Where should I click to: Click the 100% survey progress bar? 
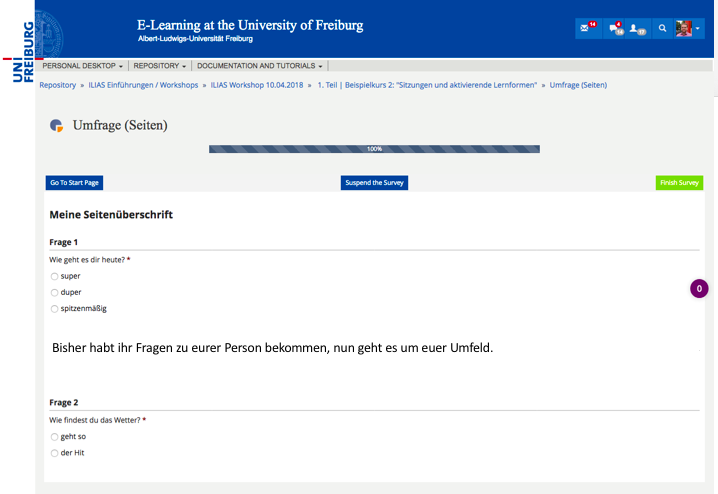(x=374, y=149)
